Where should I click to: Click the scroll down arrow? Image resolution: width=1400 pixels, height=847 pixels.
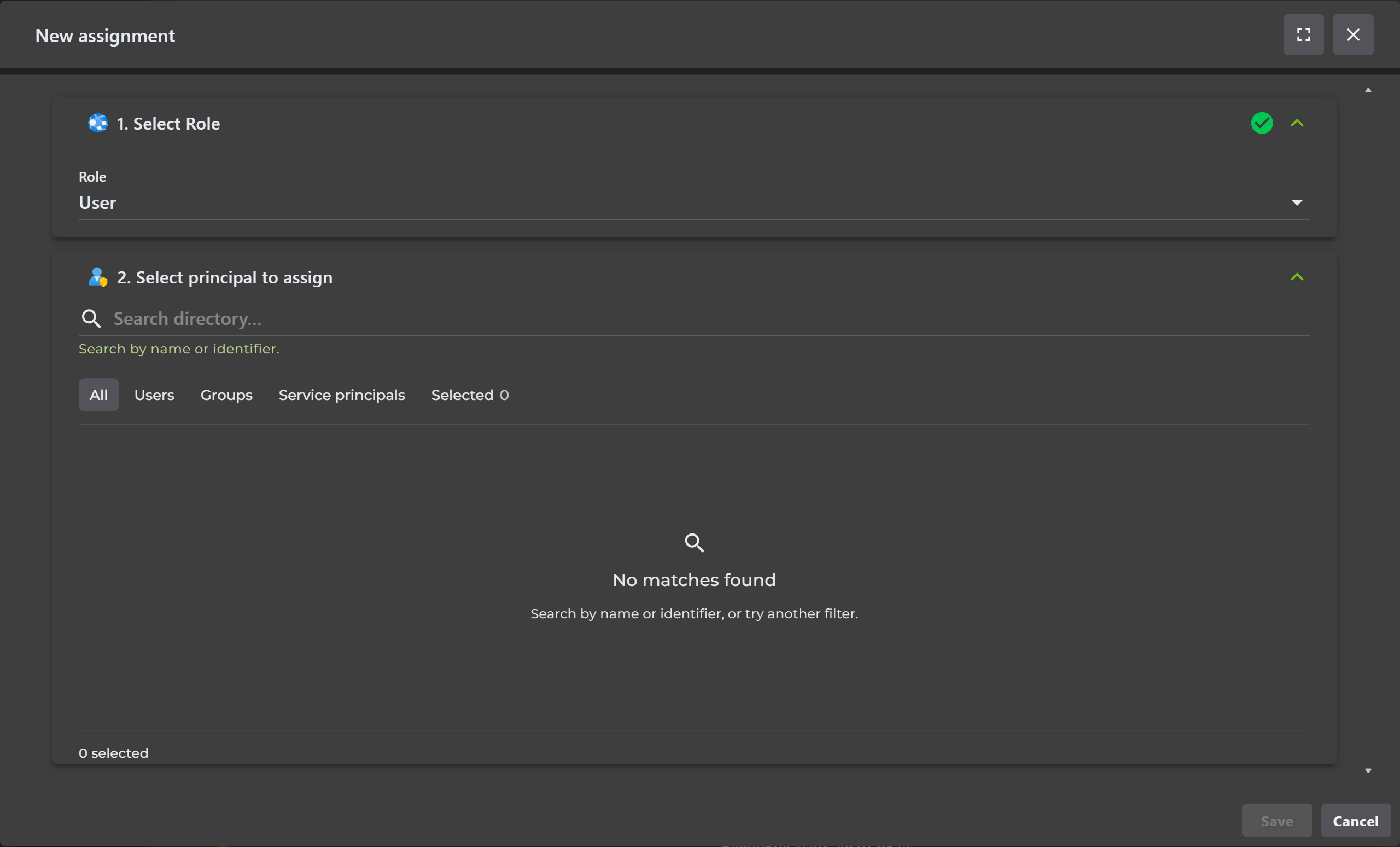pyautogui.click(x=1368, y=770)
